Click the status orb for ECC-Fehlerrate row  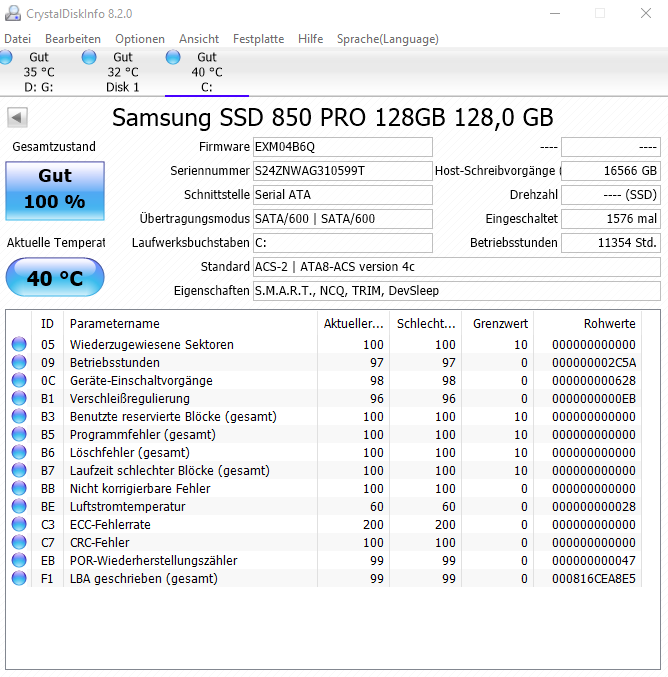19,524
